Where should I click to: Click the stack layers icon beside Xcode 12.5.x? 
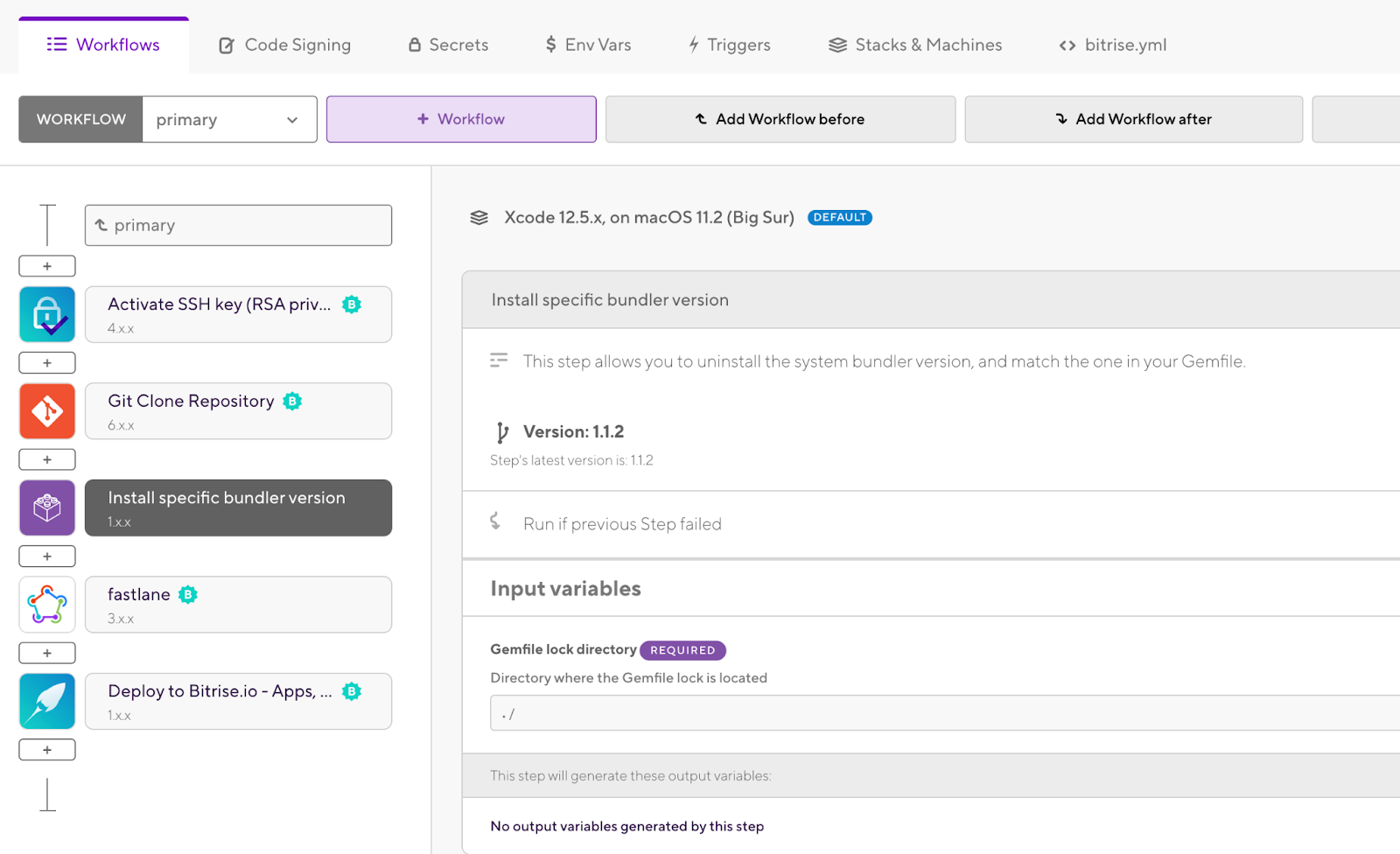[479, 218]
